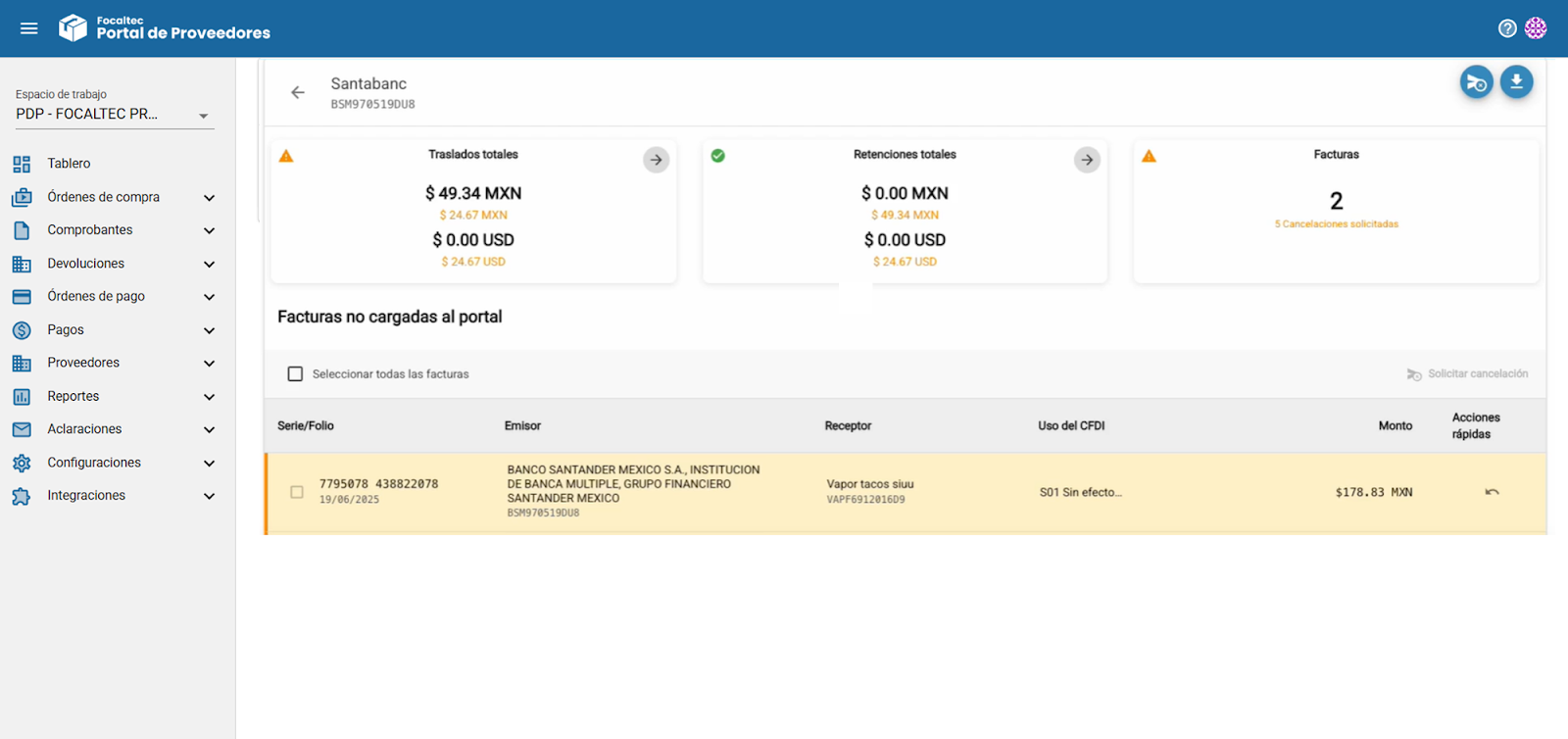
Task: Expand Aclaraciones chevron
Action: click(209, 430)
